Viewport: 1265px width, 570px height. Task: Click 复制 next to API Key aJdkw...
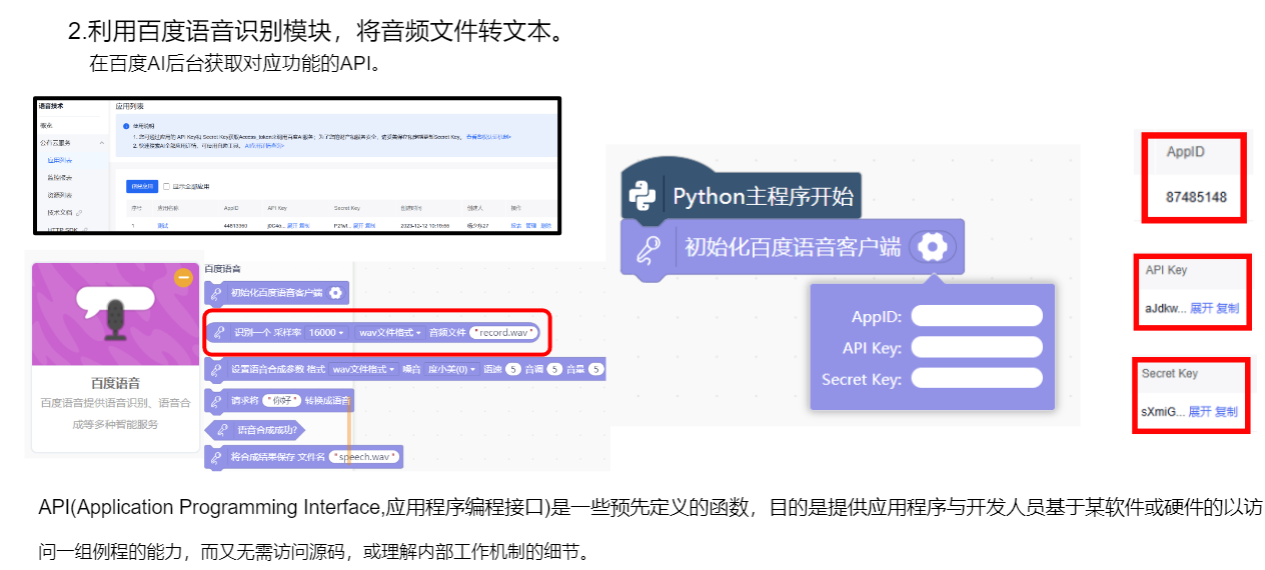point(1227,308)
